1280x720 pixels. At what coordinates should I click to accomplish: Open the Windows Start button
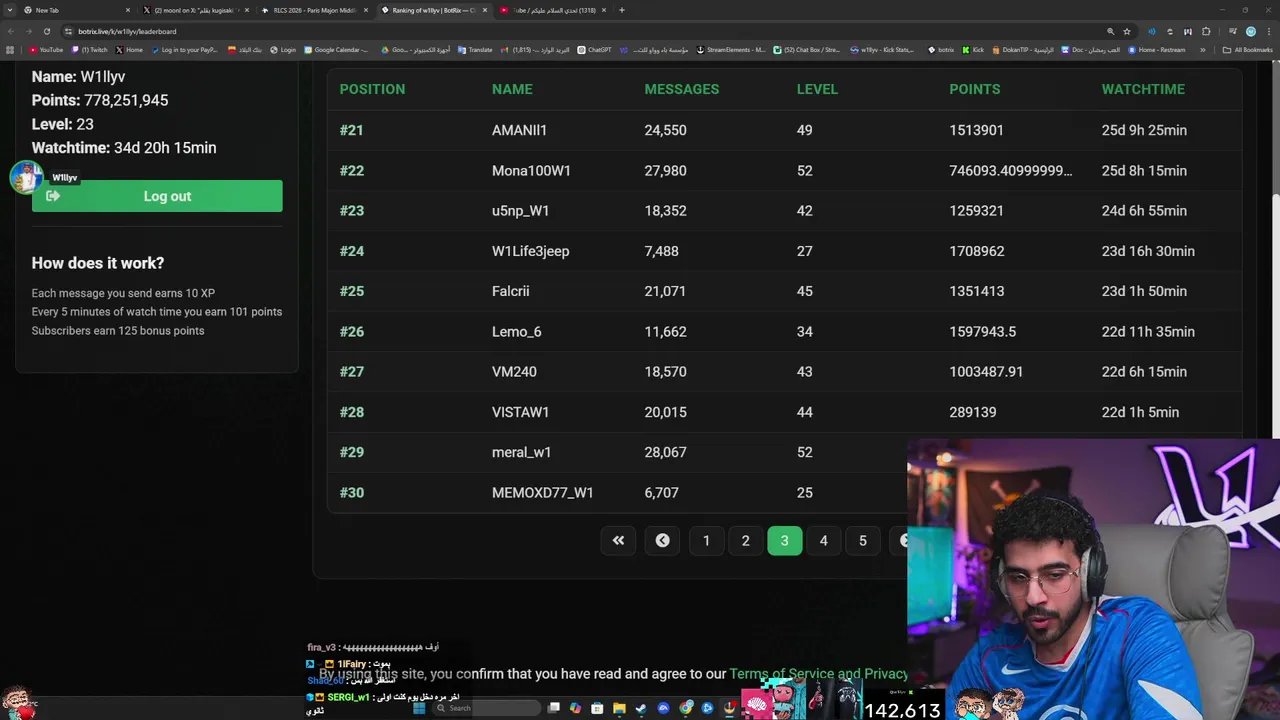click(419, 708)
